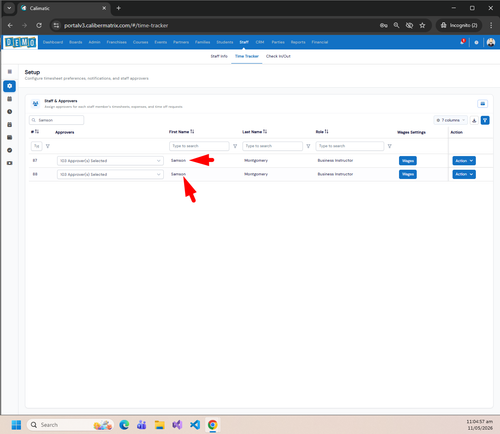Expand approvers dropdown for row 88
The height and width of the screenshot is (434, 500).
(110, 174)
